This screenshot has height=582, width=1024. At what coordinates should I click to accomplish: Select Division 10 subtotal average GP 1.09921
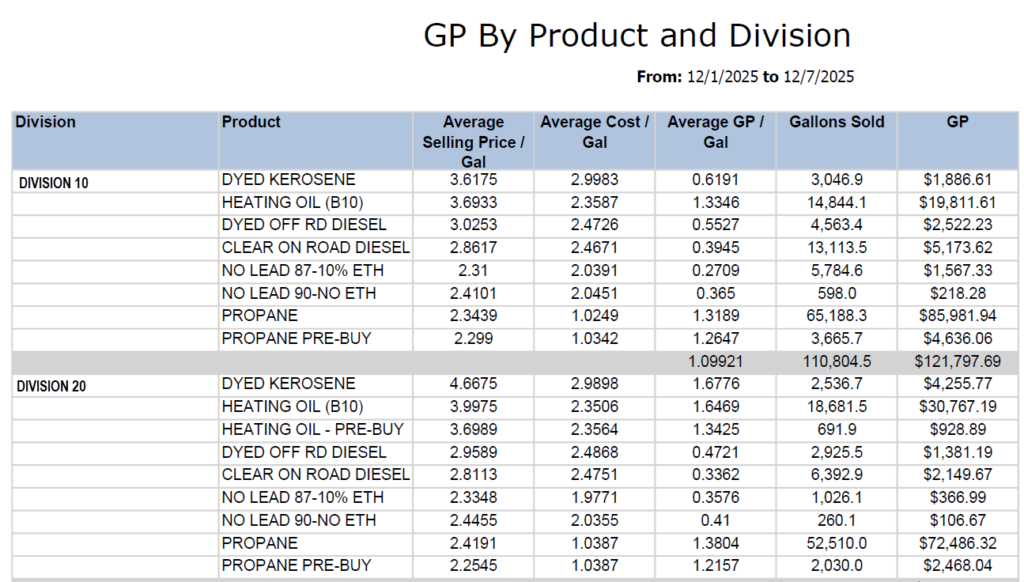(x=716, y=361)
